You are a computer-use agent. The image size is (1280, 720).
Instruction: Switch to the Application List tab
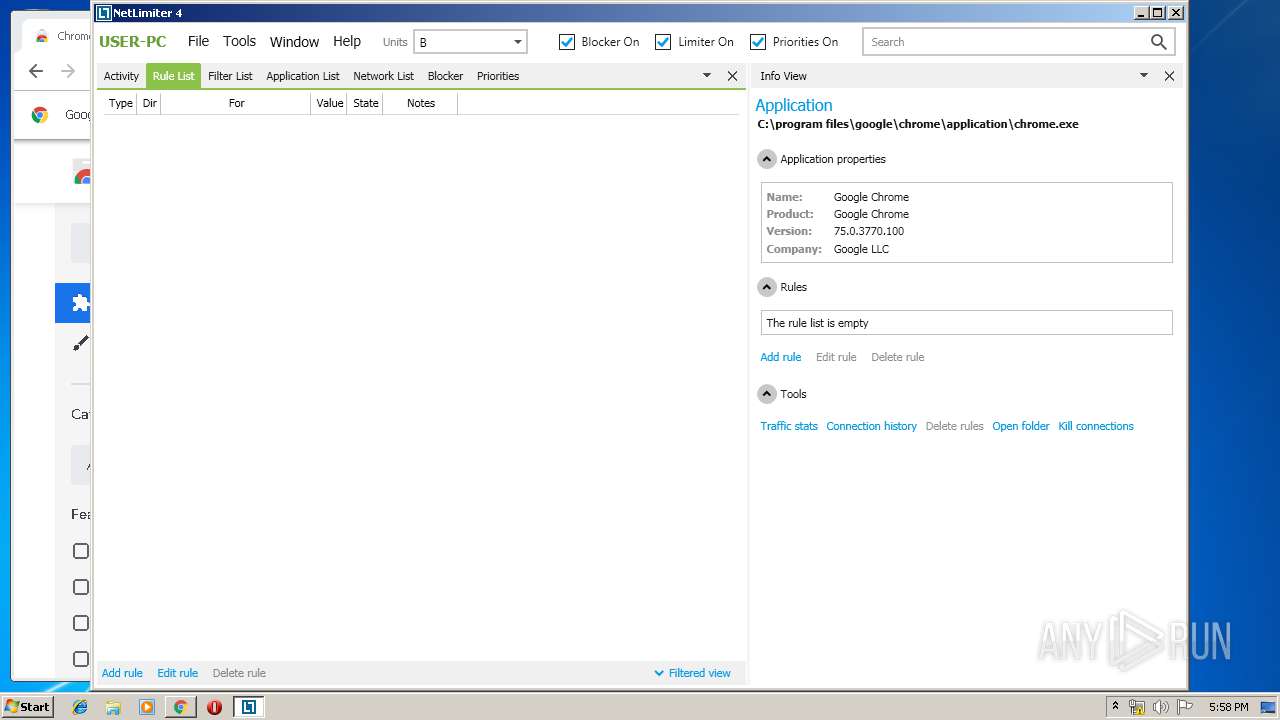pyautogui.click(x=303, y=76)
